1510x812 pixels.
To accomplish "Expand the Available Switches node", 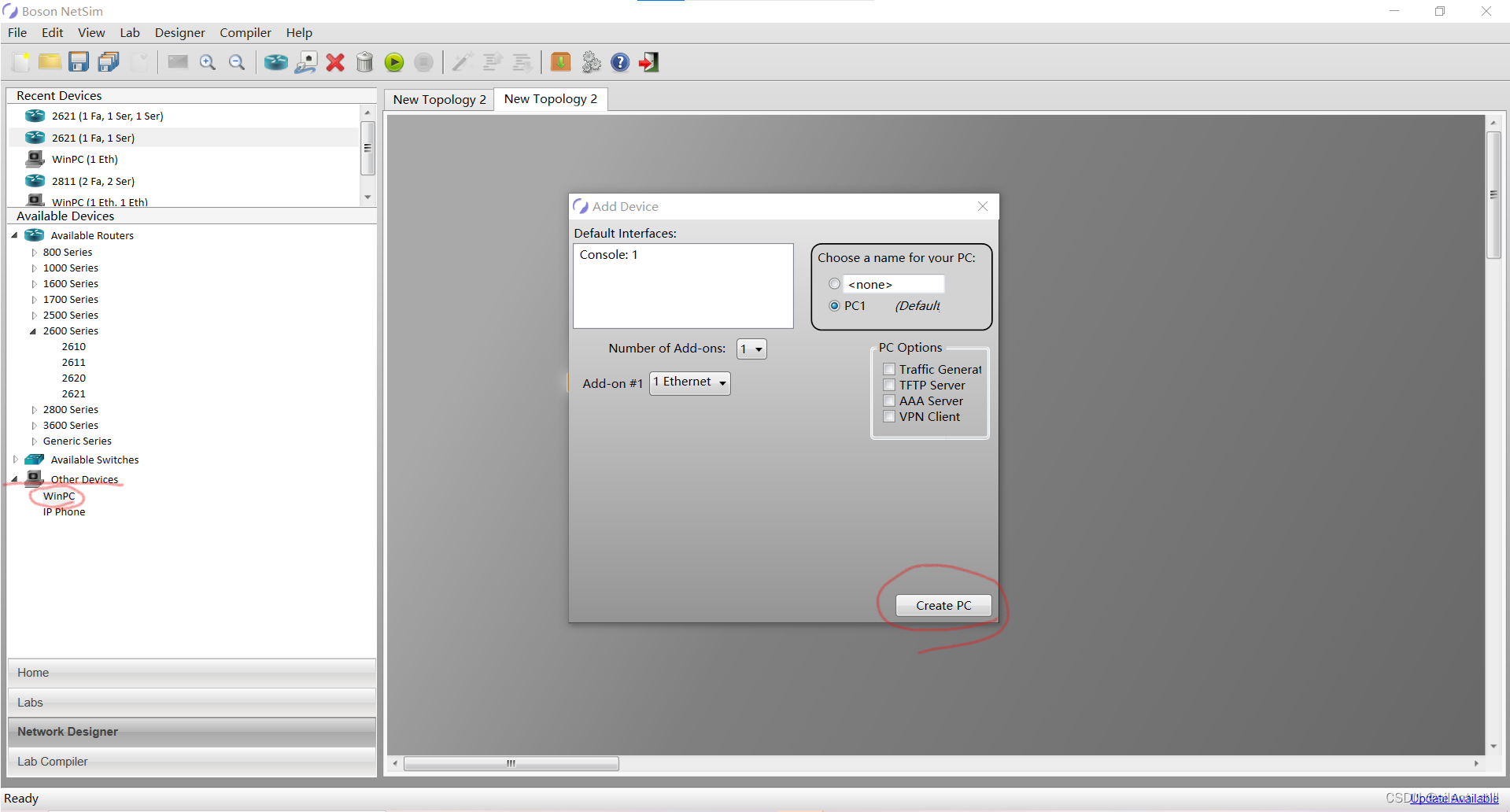I will tap(15, 460).
